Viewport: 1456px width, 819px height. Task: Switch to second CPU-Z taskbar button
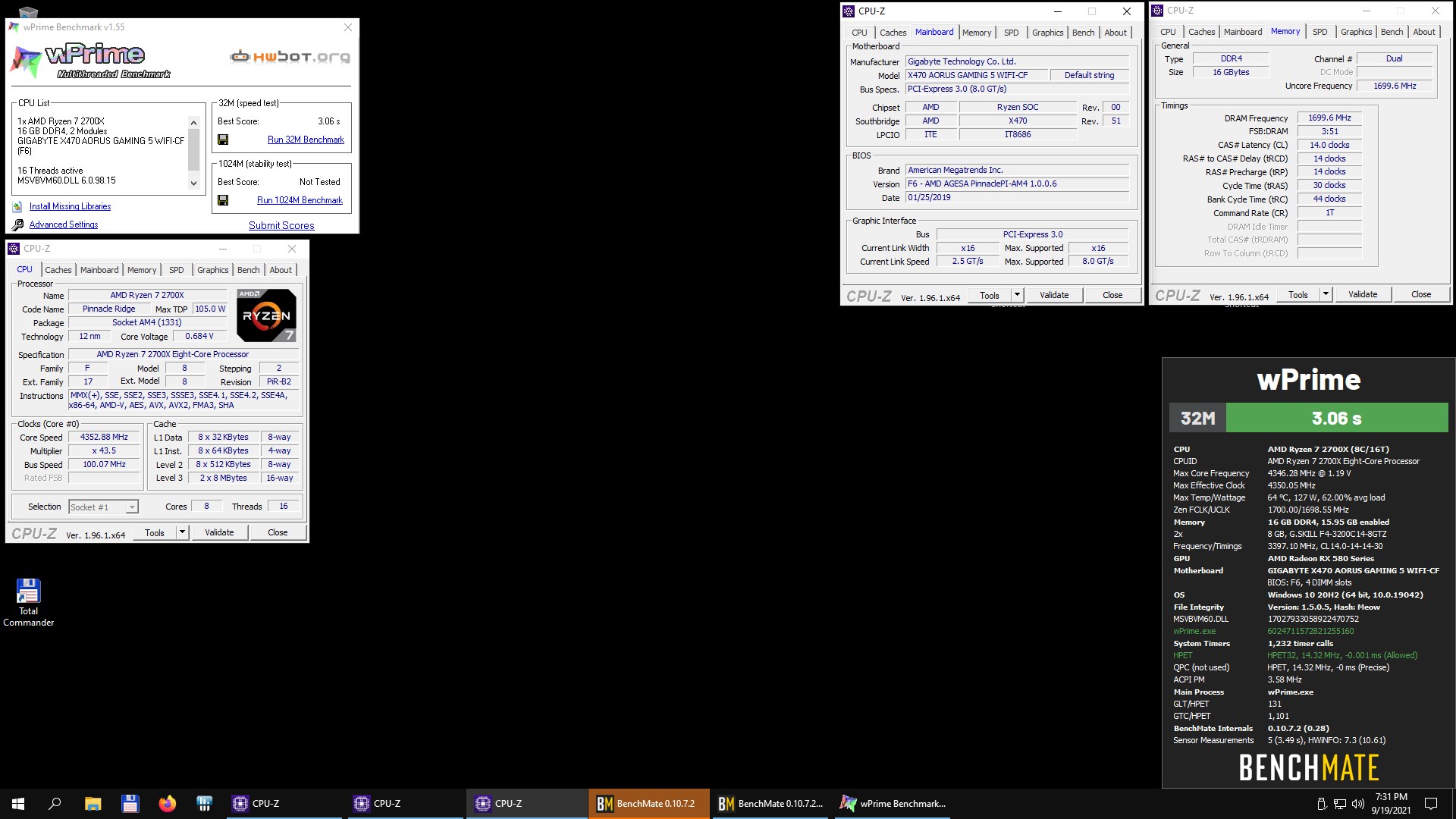[405, 804]
